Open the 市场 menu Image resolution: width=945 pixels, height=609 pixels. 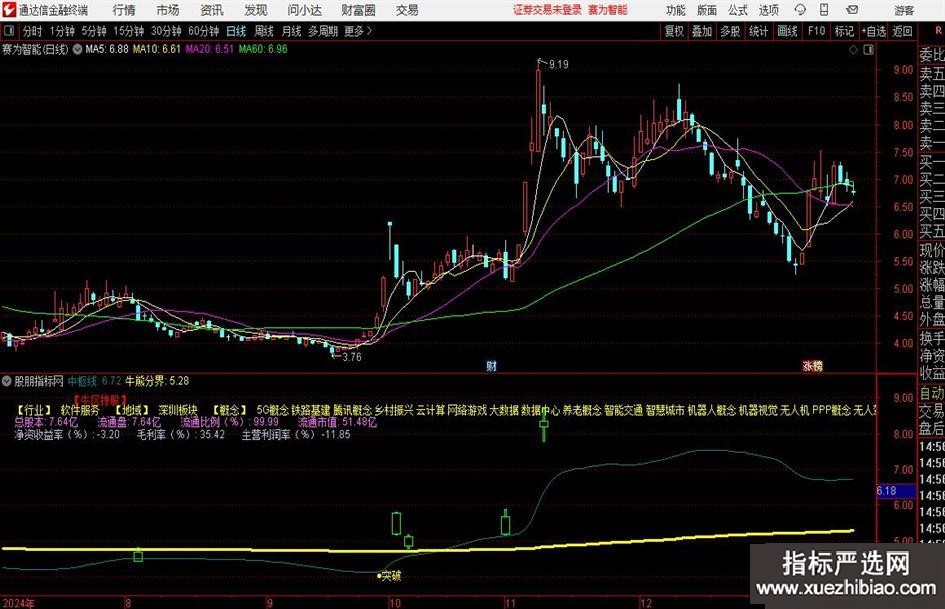(168, 10)
